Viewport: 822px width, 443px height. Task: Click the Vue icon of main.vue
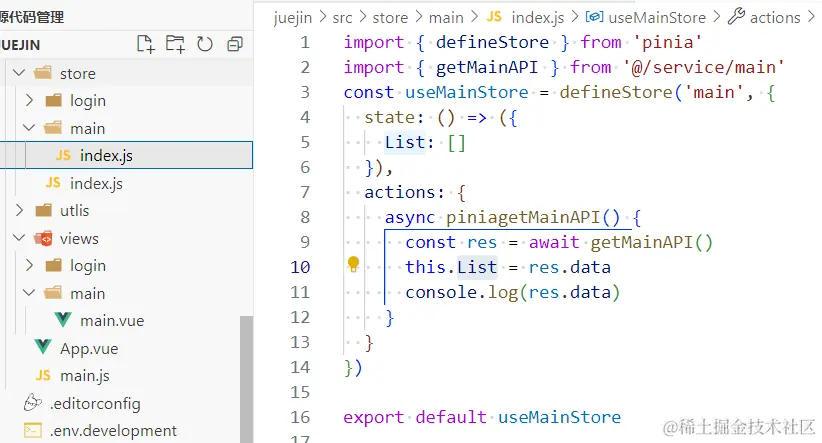pyautogui.click(x=63, y=320)
